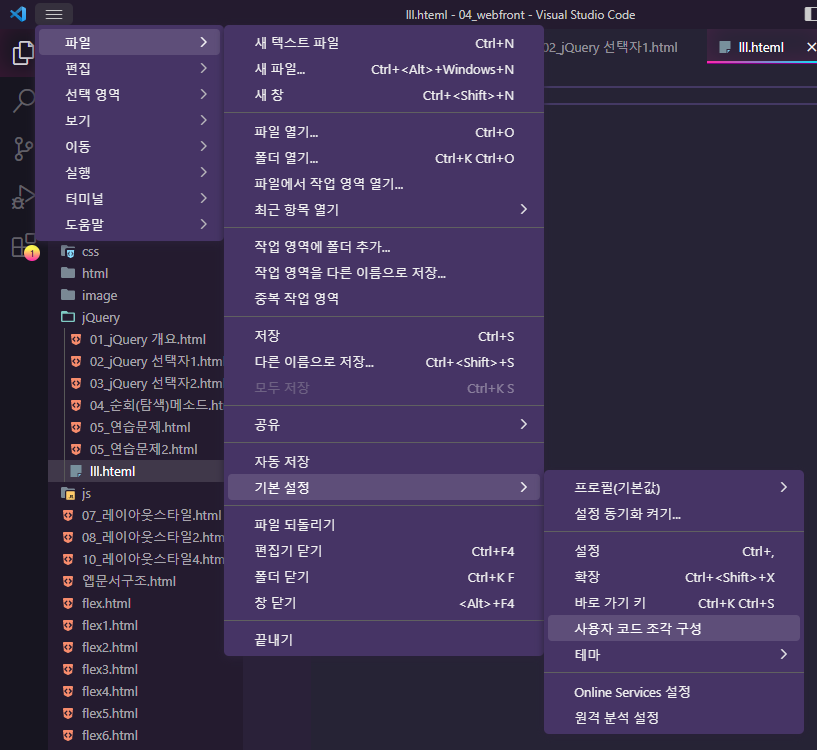
Task: Open 05_연습문제.html file
Action: point(135,427)
